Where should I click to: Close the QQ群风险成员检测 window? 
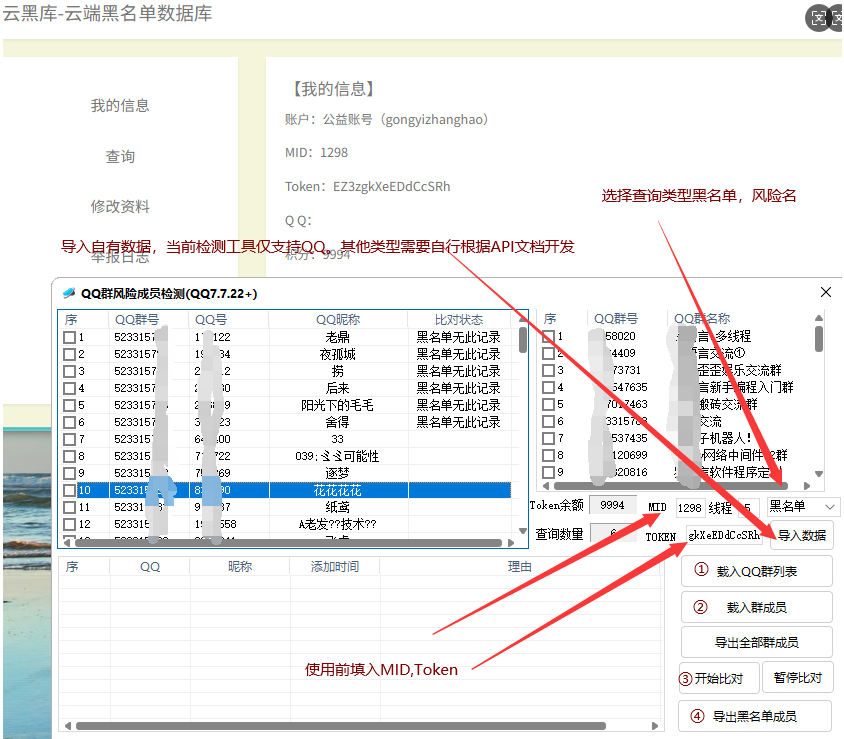(x=826, y=292)
